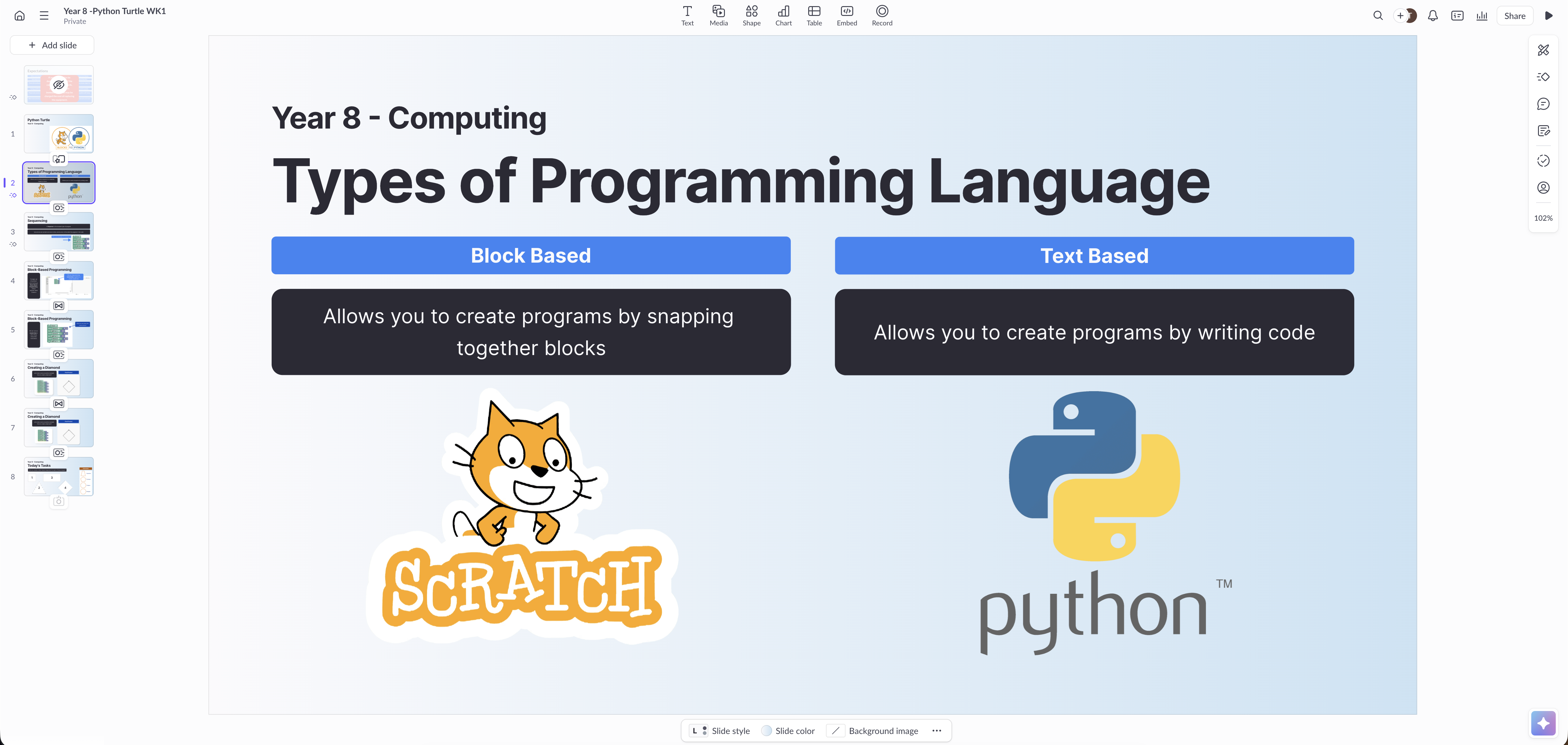Insert a Text block from toolbar
The width and height of the screenshot is (1568, 745).
point(687,16)
